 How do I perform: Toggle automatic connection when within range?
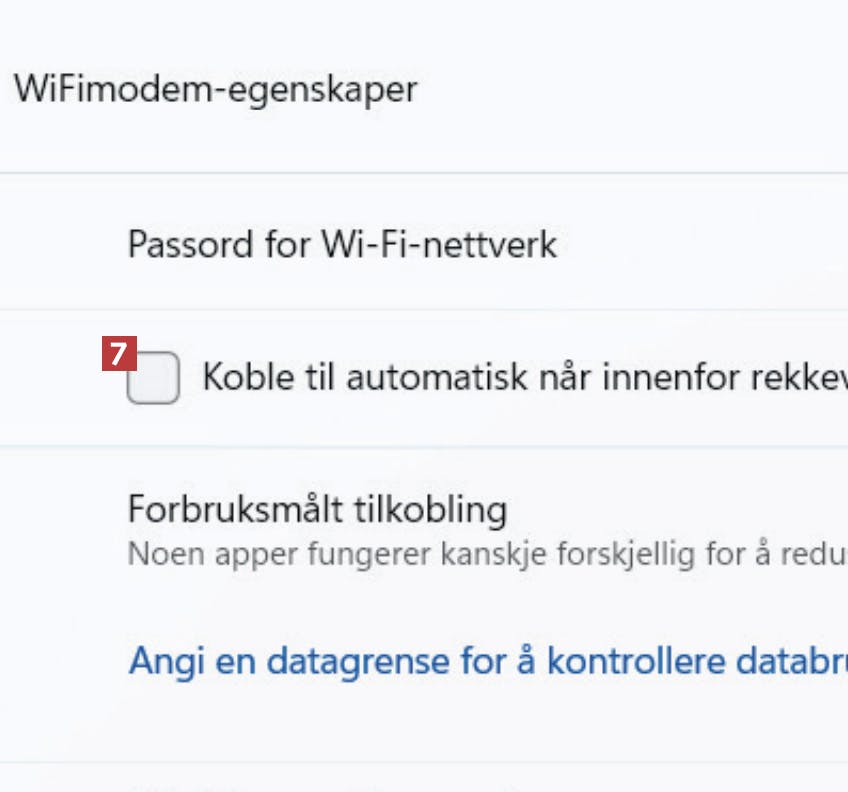coord(153,378)
